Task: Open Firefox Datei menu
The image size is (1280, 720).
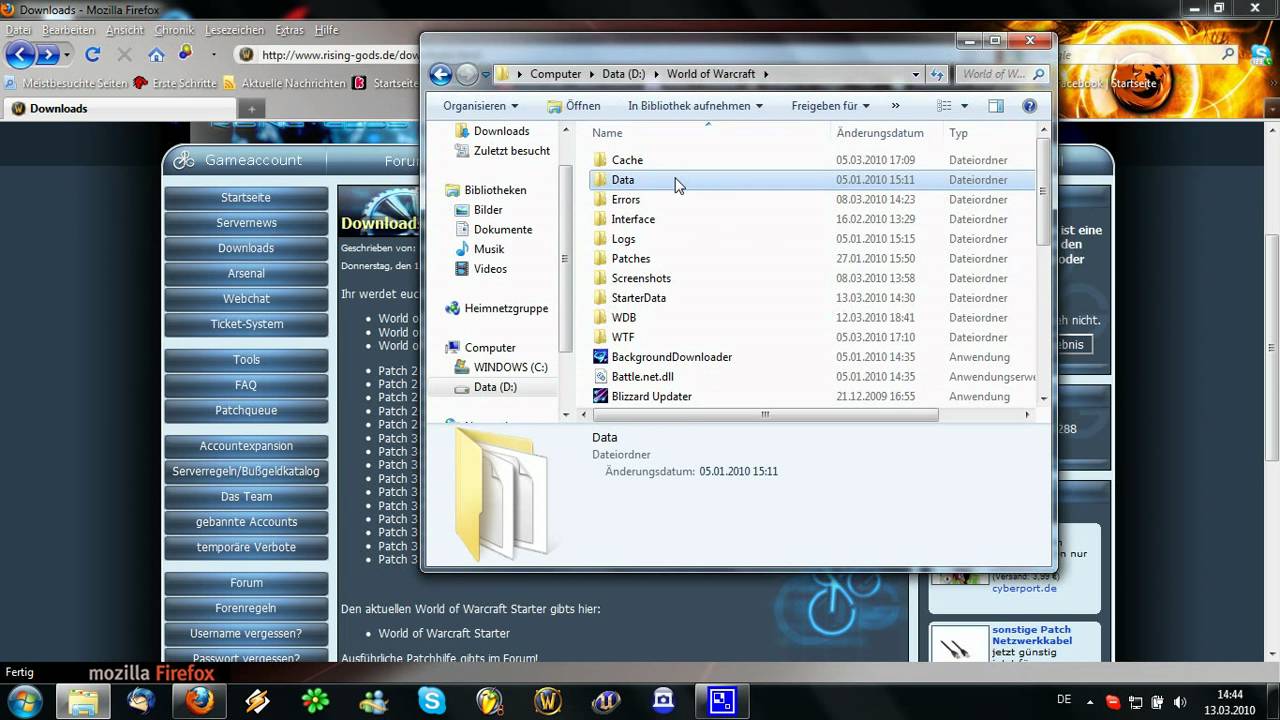Action: click(18, 30)
